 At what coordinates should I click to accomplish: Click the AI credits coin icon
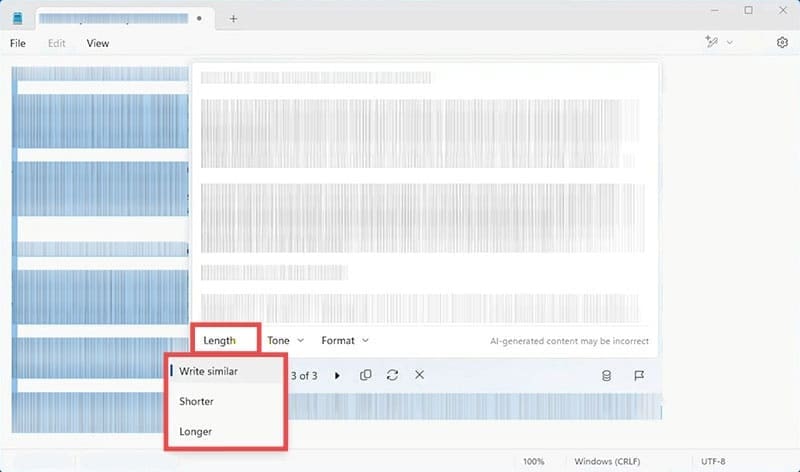pyautogui.click(x=606, y=376)
